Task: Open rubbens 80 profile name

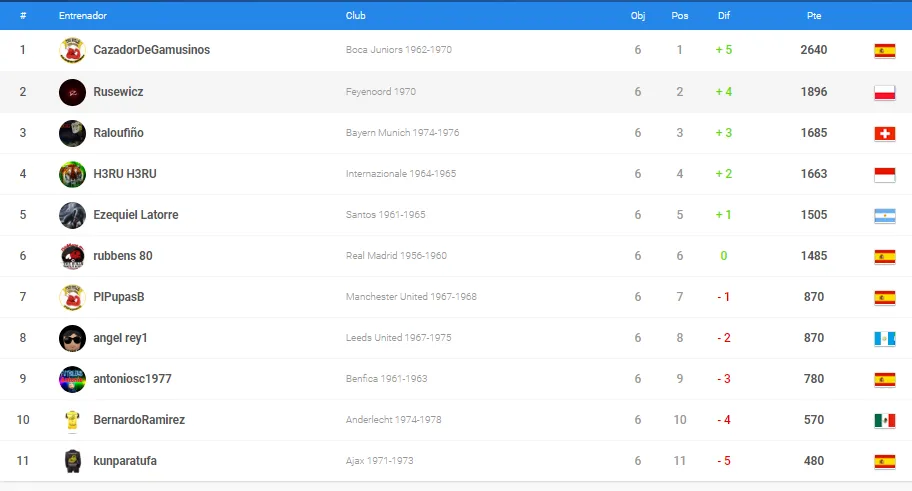Action: point(123,255)
